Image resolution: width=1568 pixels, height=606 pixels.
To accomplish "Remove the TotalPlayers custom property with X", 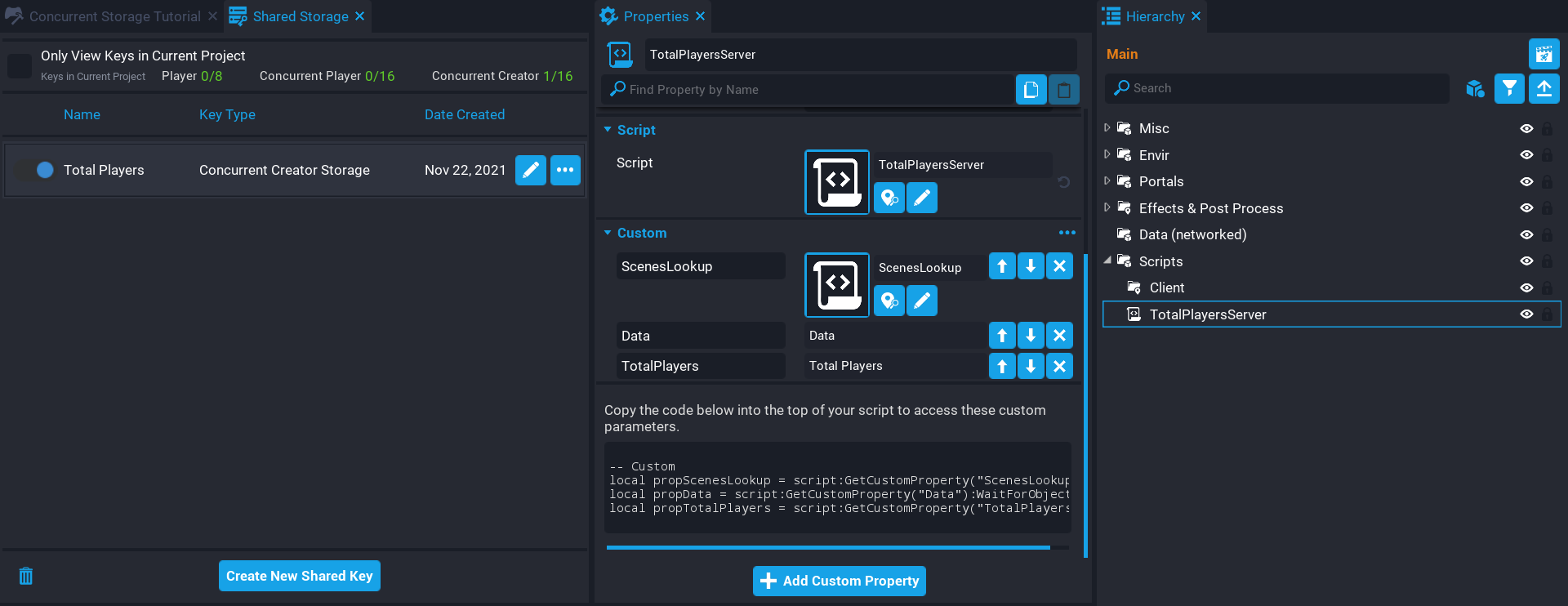I will click(x=1059, y=366).
